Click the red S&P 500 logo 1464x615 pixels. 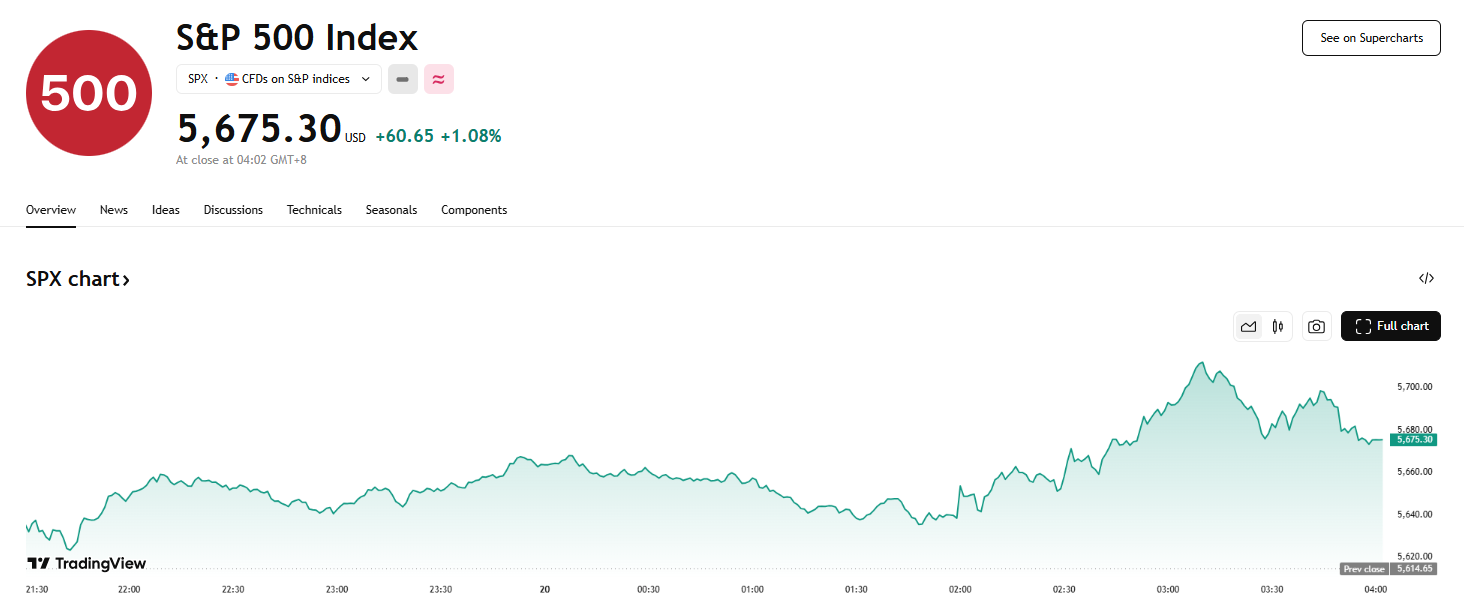pyautogui.click(x=88, y=93)
